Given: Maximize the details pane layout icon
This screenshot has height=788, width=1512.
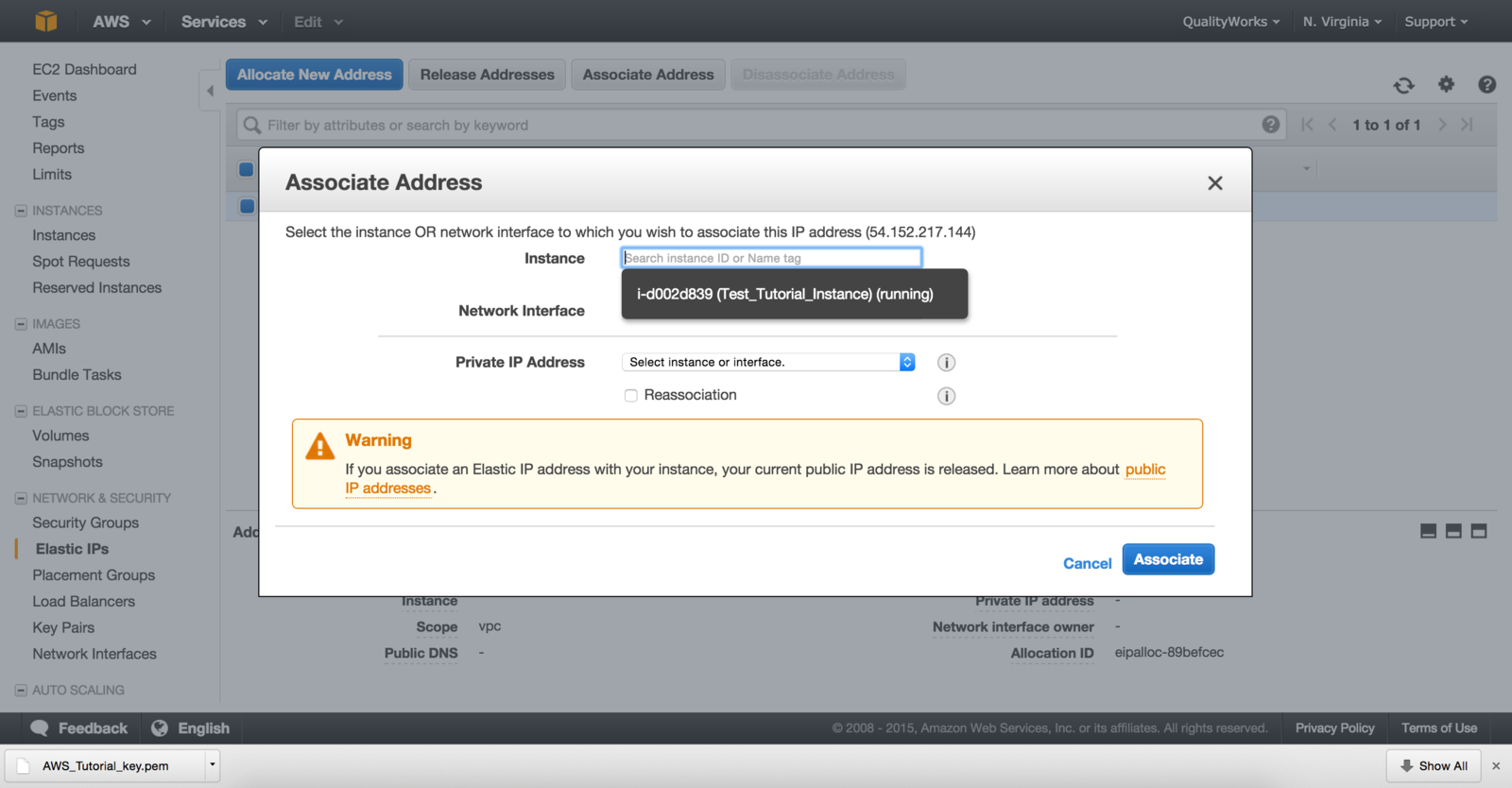Looking at the screenshot, I should [x=1479, y=531].
